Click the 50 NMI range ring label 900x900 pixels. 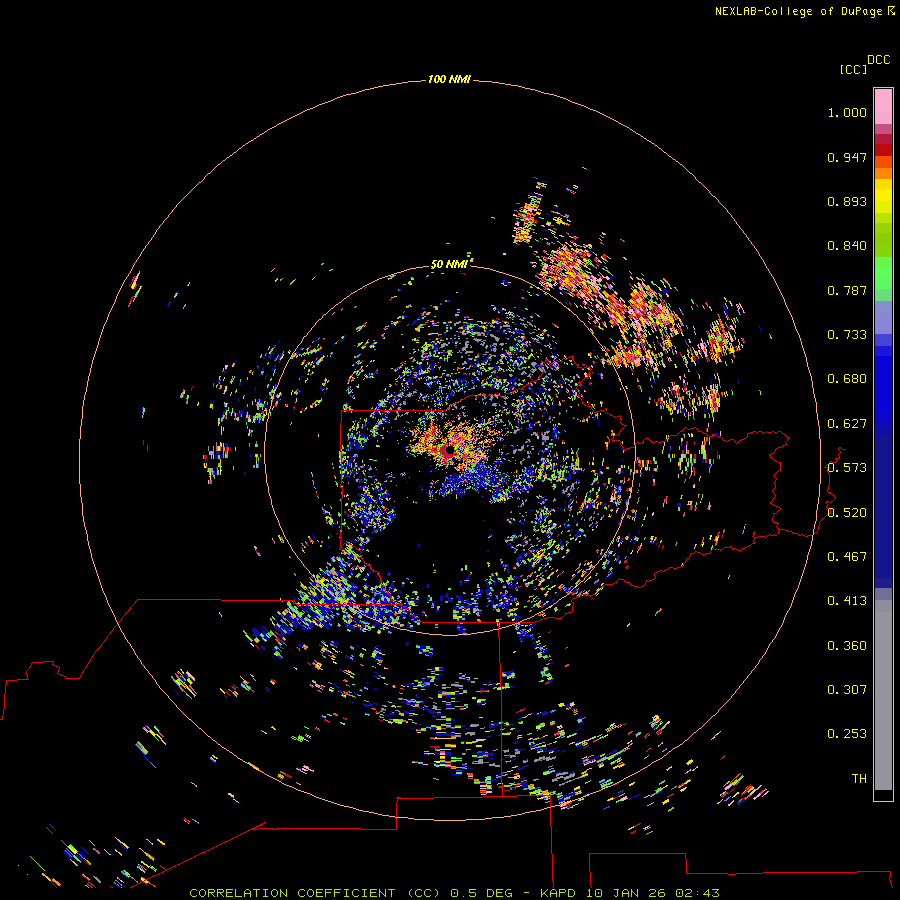(x=449, y=264)
